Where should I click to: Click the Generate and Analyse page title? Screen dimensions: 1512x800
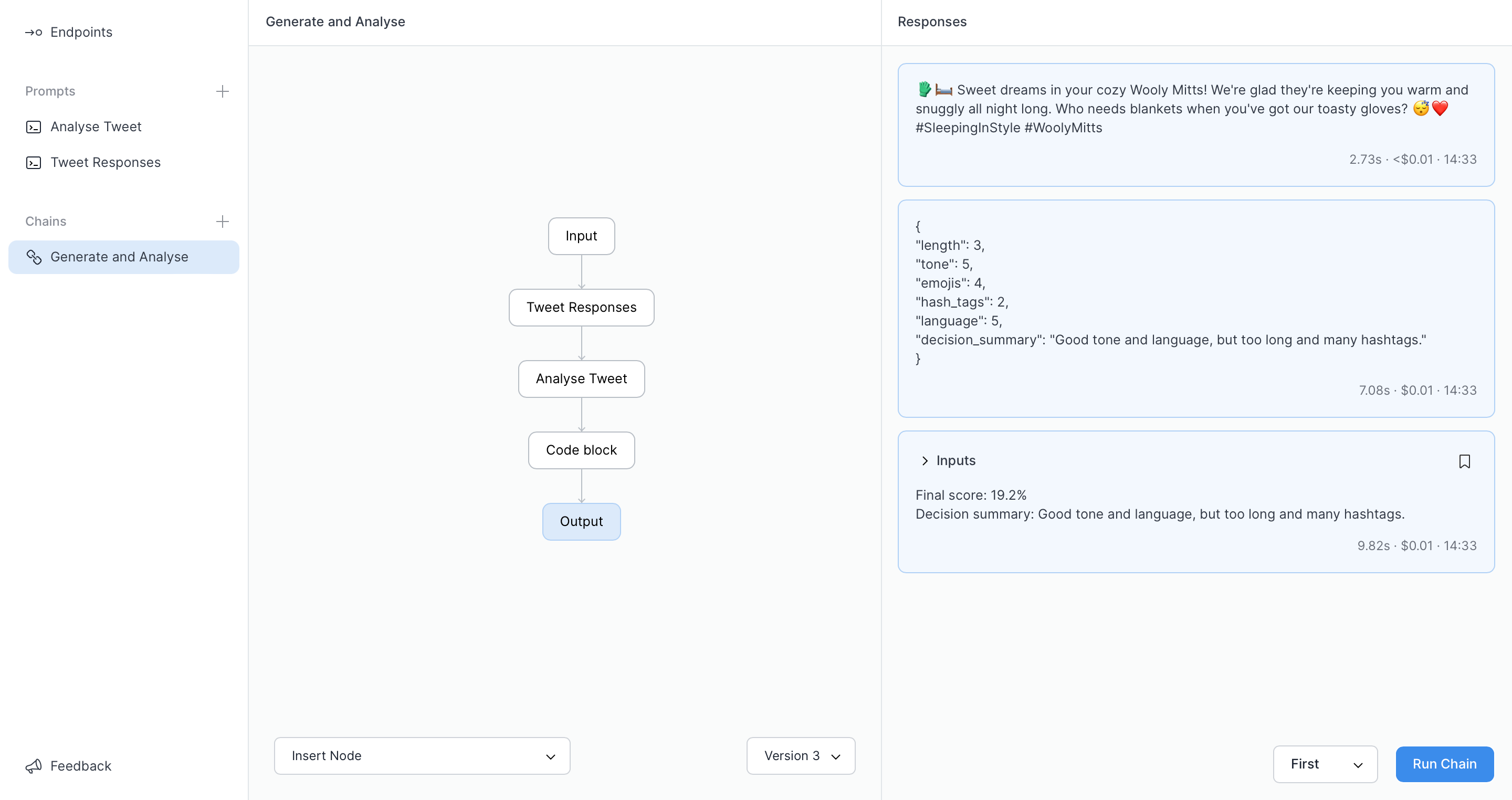[335, 22]
